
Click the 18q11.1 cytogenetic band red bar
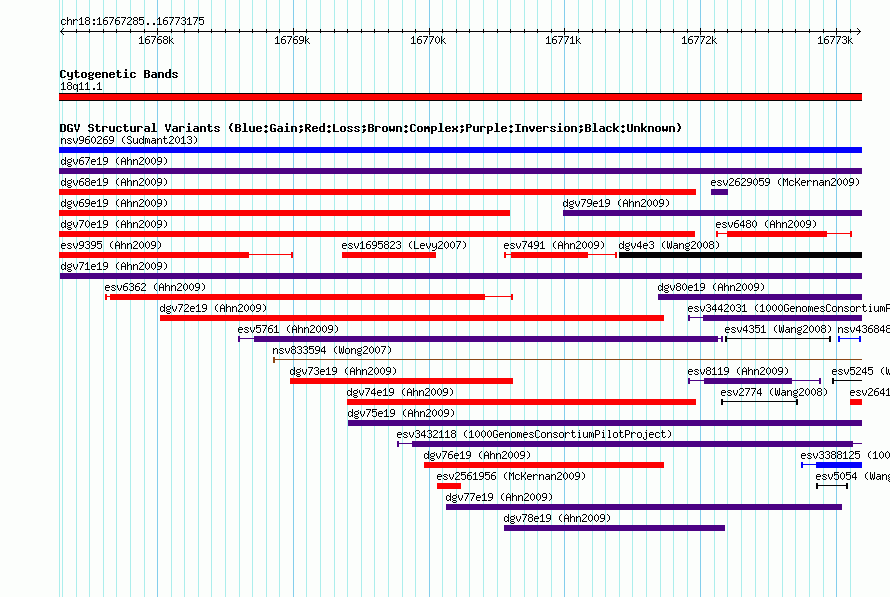[x=460, y=97]
